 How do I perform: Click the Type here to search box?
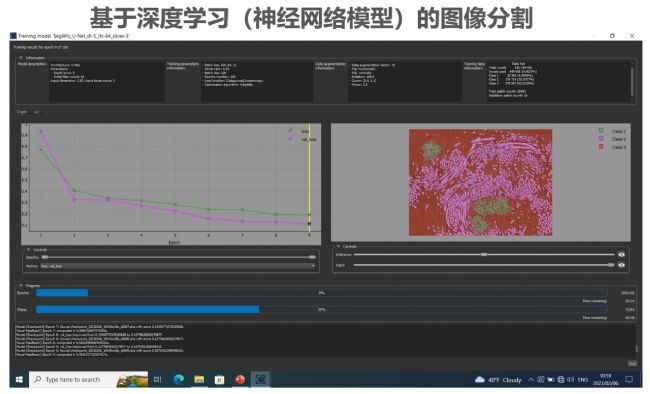coord(88,379)
